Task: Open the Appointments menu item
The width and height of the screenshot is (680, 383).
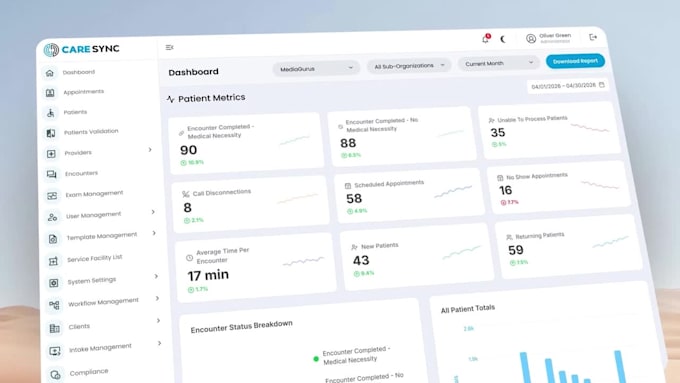Action: click(84, 92)
